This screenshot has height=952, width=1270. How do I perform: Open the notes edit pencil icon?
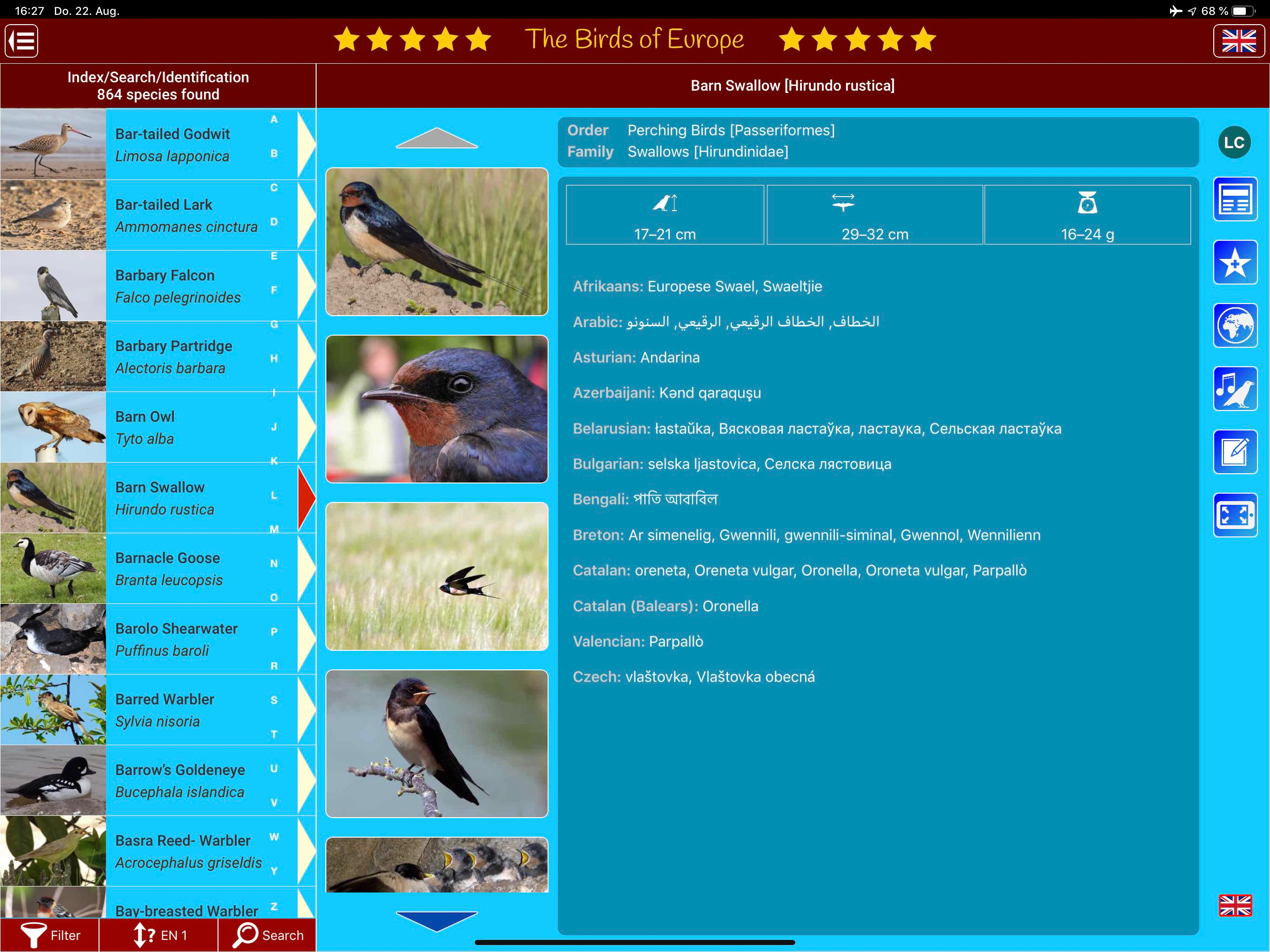(1236, 452)
